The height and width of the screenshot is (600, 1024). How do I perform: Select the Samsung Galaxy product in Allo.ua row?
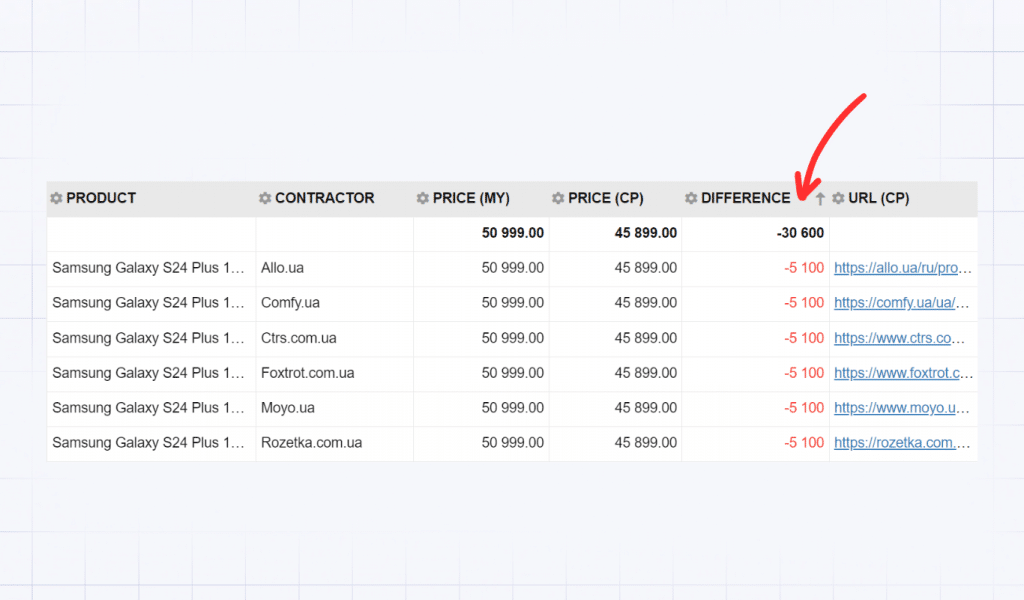148,268
